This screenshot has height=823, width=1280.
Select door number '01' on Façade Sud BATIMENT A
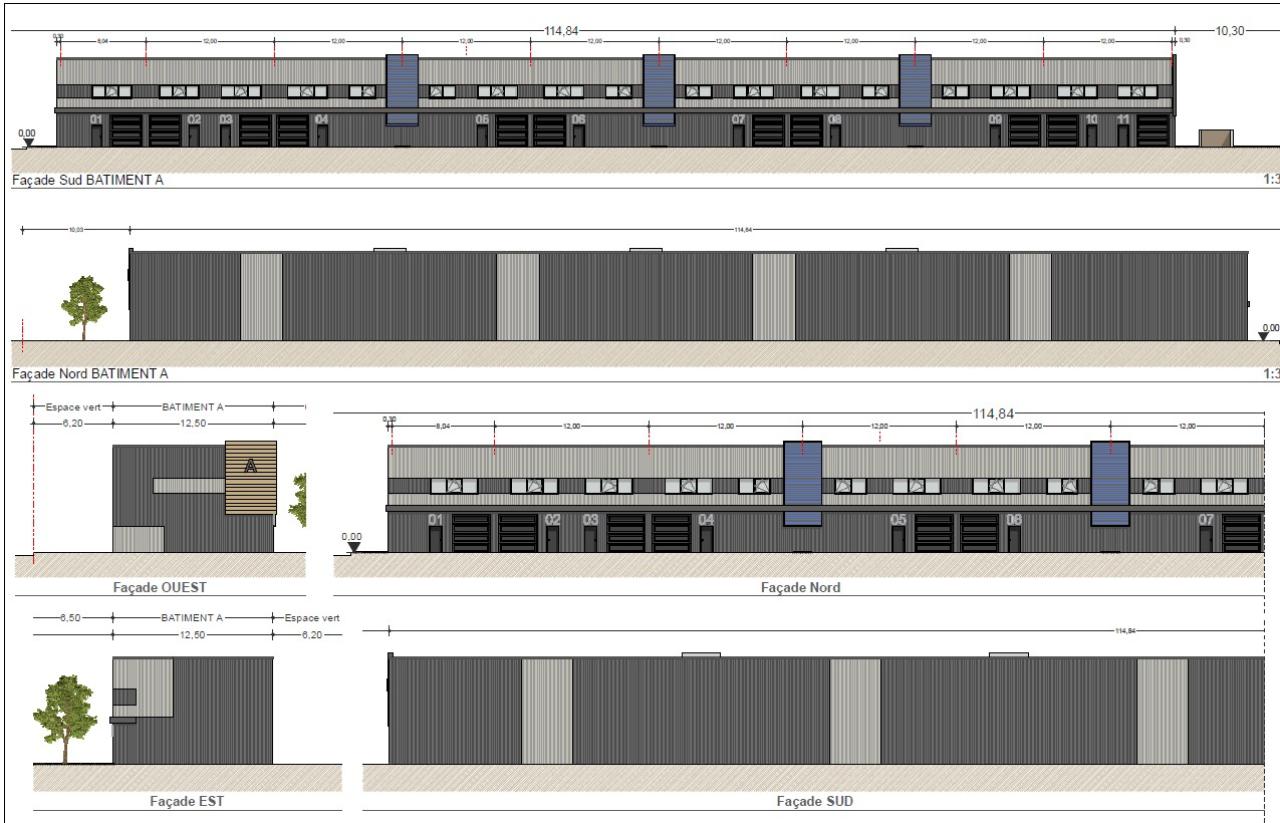click(x=96, y=120)
